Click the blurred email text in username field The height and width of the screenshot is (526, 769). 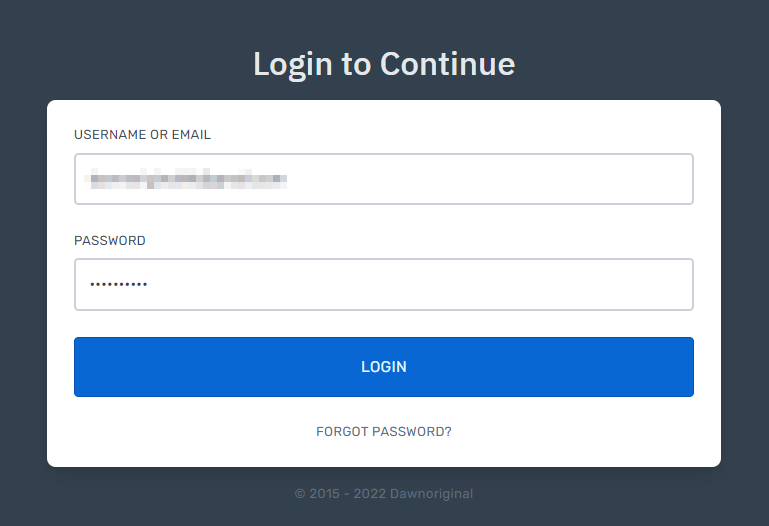click(186, 179)
